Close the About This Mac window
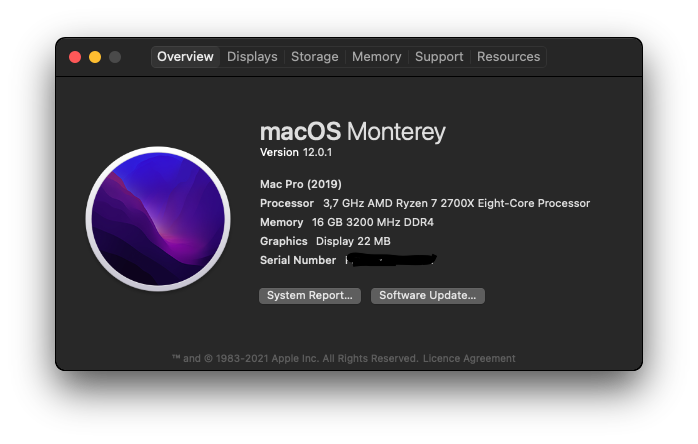The width and height of the screenshot is (698, 444). [75, 57]
